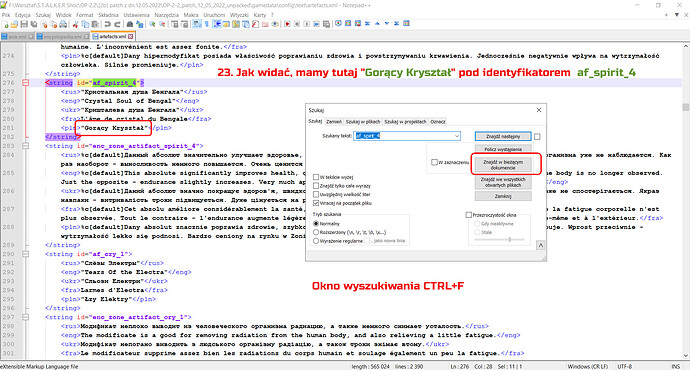Click the Cut scissors toolbar icon
Viewport: 690px width, 370px height.
[x=76, y=24]
